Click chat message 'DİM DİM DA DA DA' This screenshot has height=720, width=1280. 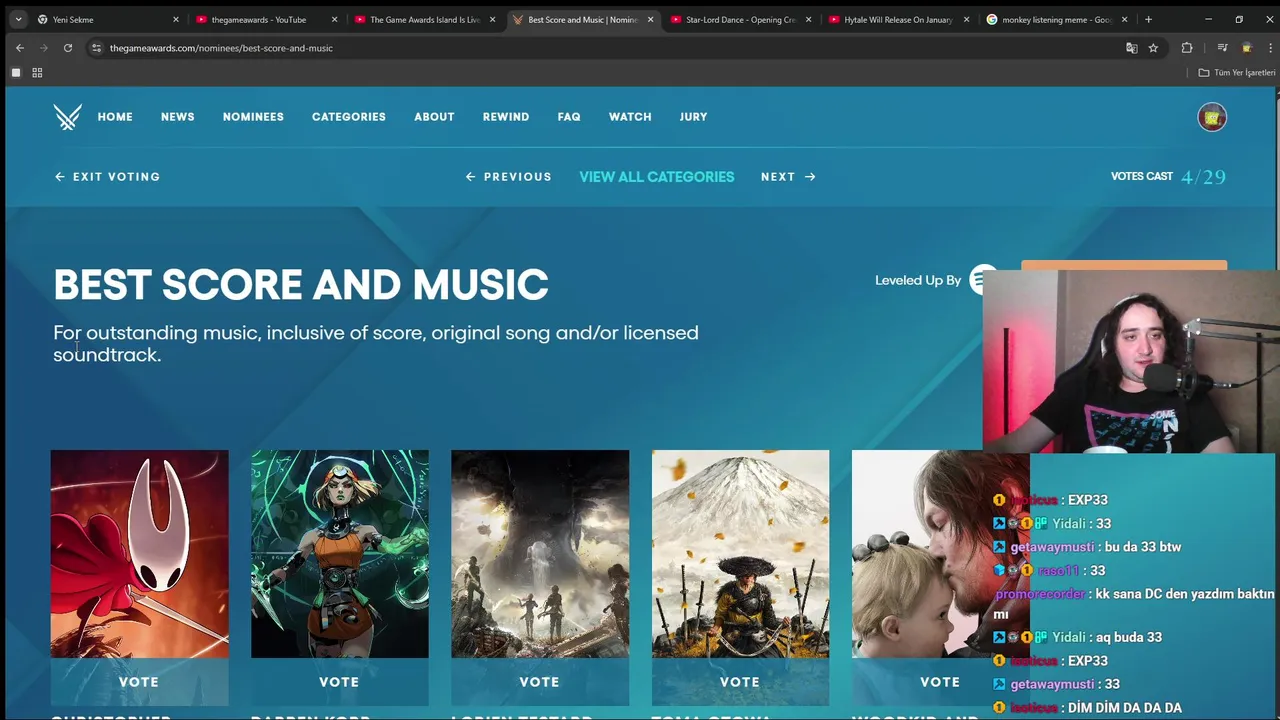(x=1125, y=708)
